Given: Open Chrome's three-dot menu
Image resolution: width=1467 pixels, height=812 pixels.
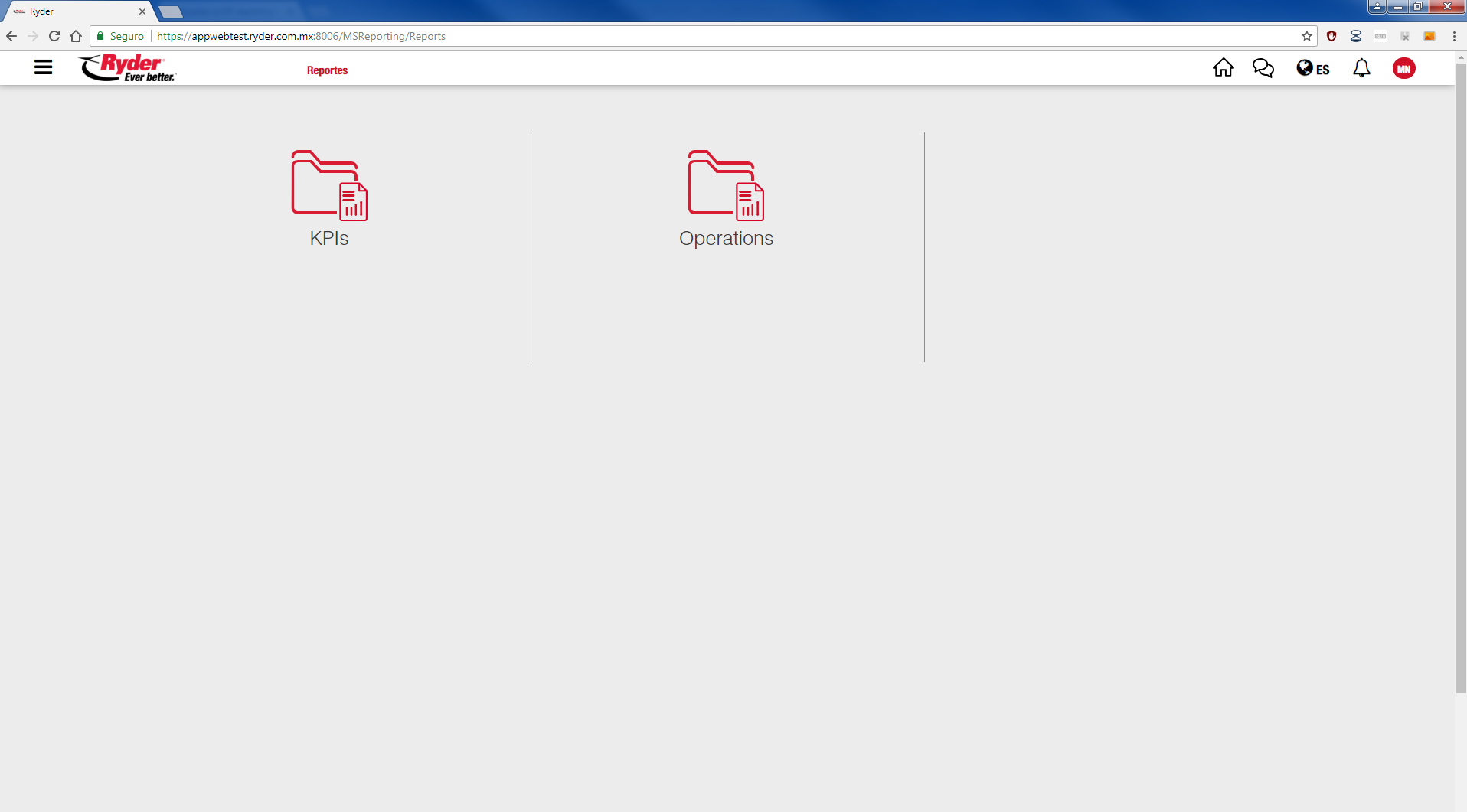Looking at the screenshot, I should point(1454,36).
